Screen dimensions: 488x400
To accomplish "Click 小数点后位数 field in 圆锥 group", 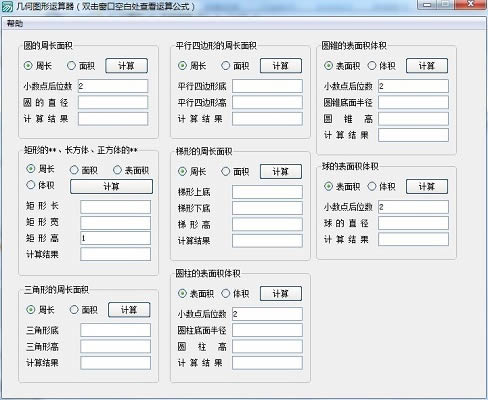I will [x=413, y=86].
